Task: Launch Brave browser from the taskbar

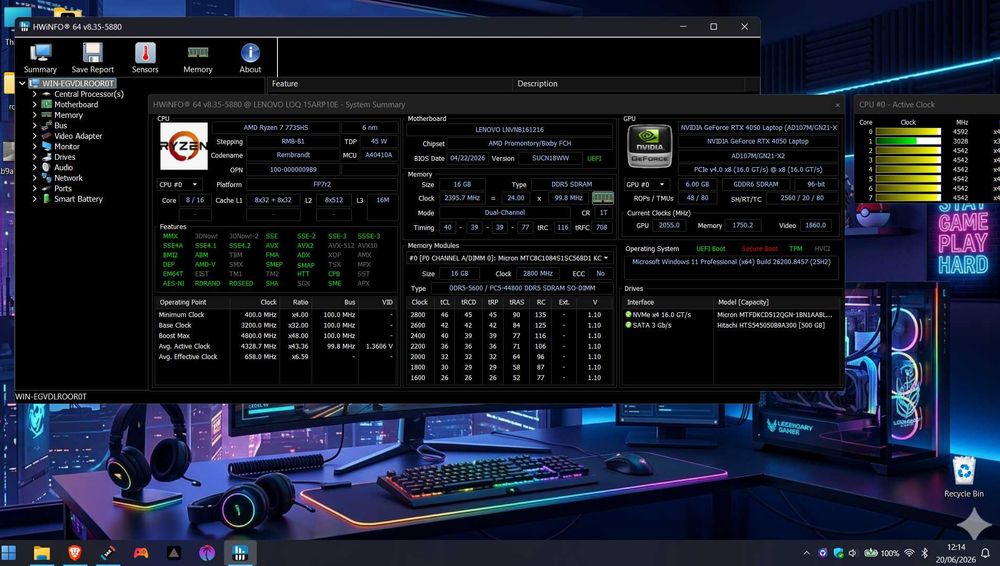Action: [75, 553]
